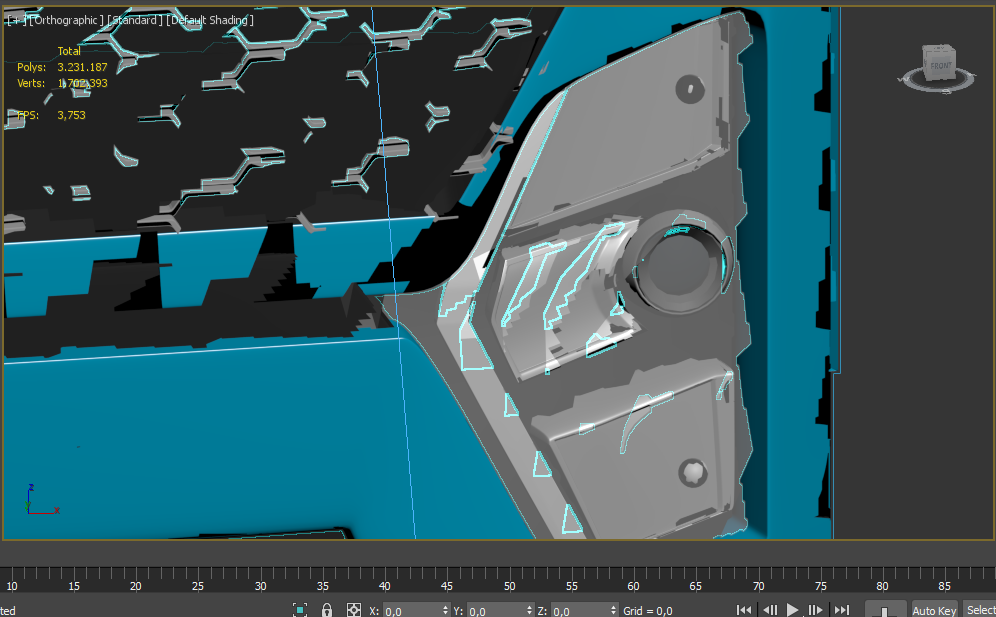The image size is (996, 617).
Task: Step to the previous frame
Action: [770, 610]
